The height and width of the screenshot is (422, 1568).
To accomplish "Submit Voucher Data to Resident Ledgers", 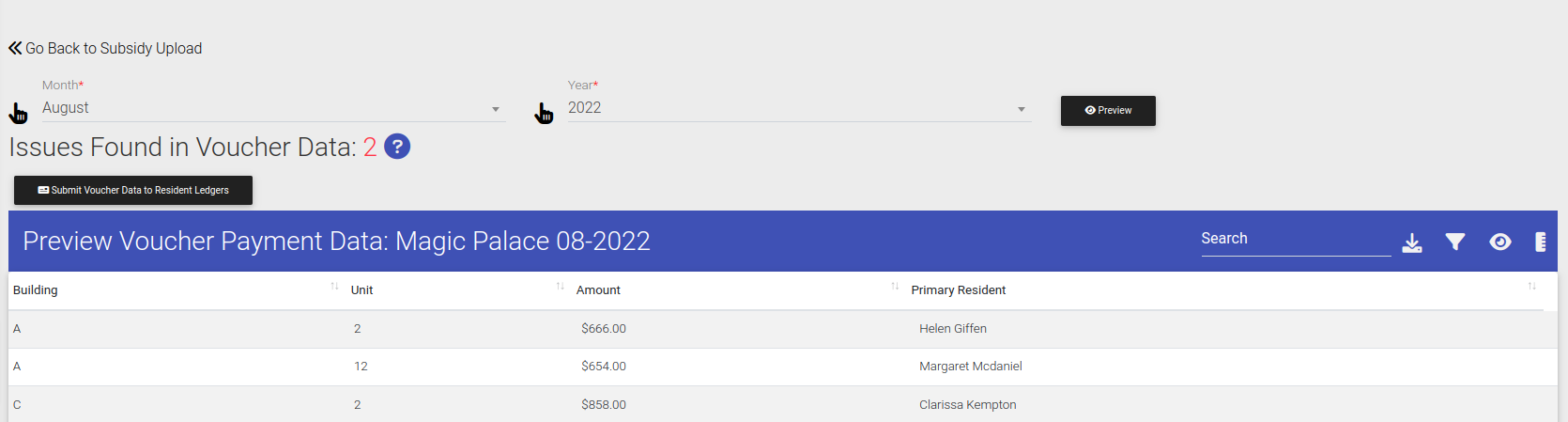I will [133, 190].
